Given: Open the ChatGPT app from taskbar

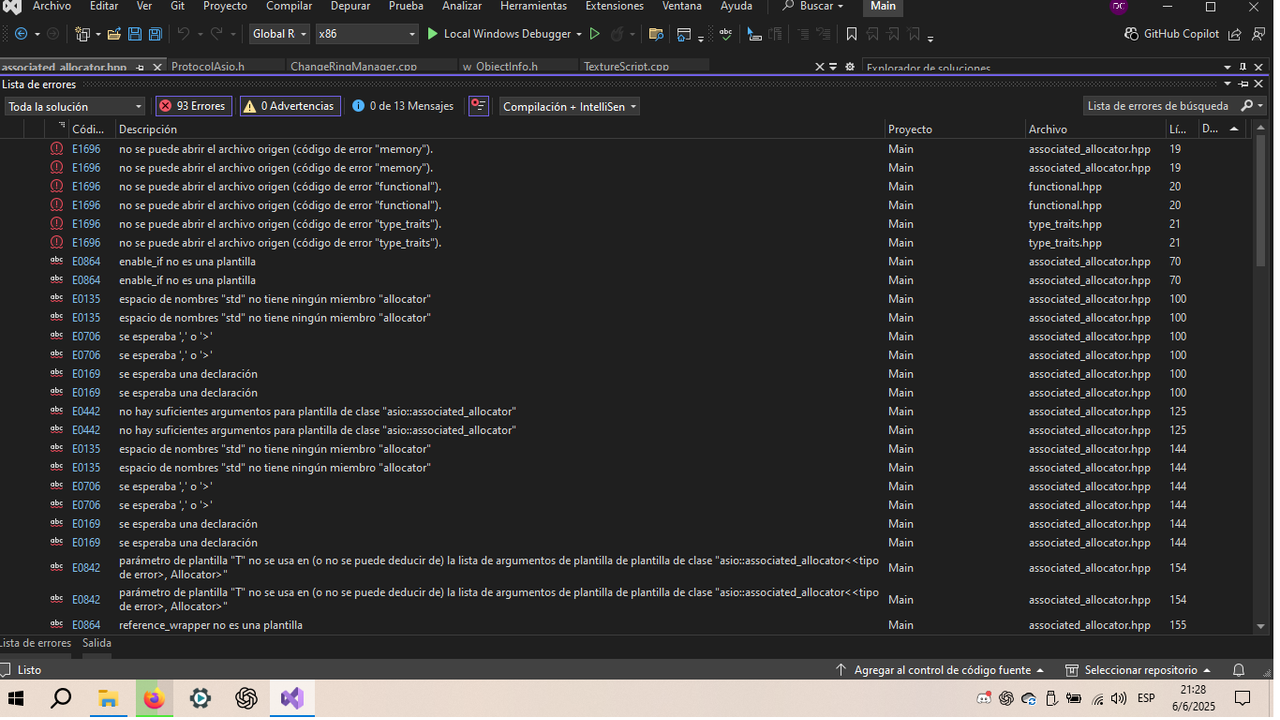Looking at the screenshot, I should pyautogui.click(x=246, y=699).
